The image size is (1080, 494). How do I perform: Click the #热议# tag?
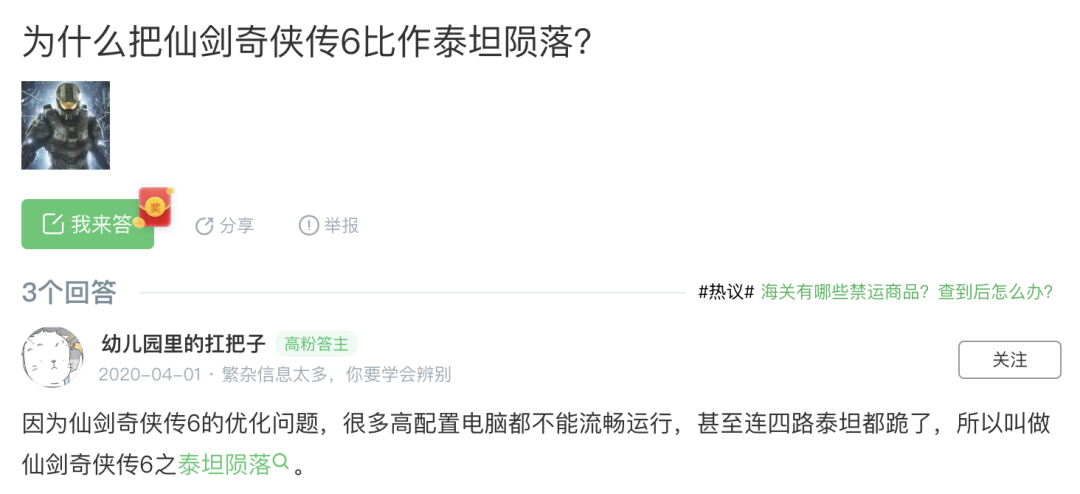725,292
